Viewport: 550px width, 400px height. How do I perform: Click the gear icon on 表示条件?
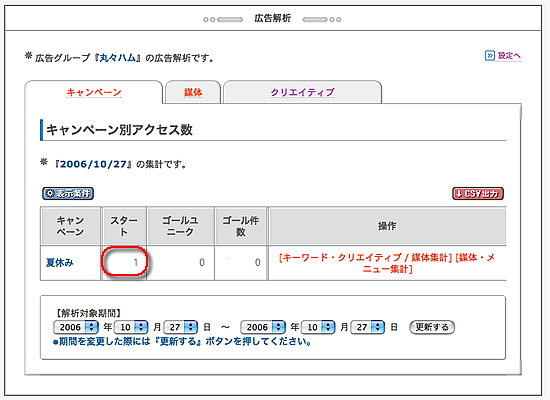tap(50, 193)
